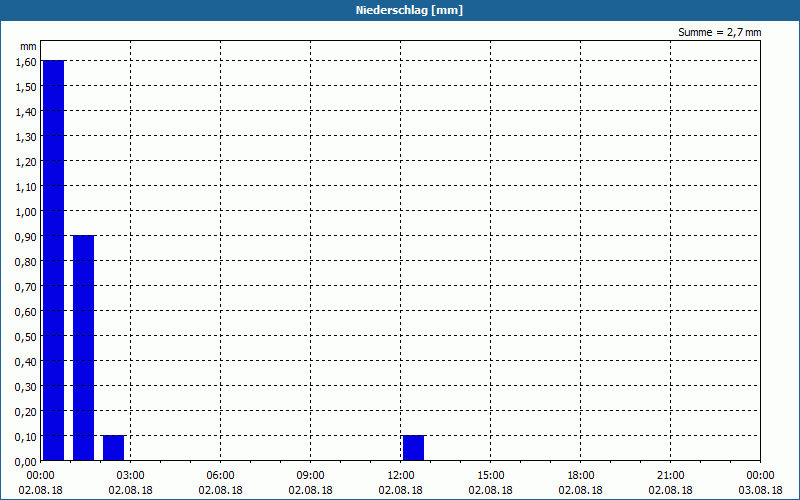Viewport: 800px width, 500px height.
Task: Click the 00:00 03.08.18 end axis label
Action: 760,483
